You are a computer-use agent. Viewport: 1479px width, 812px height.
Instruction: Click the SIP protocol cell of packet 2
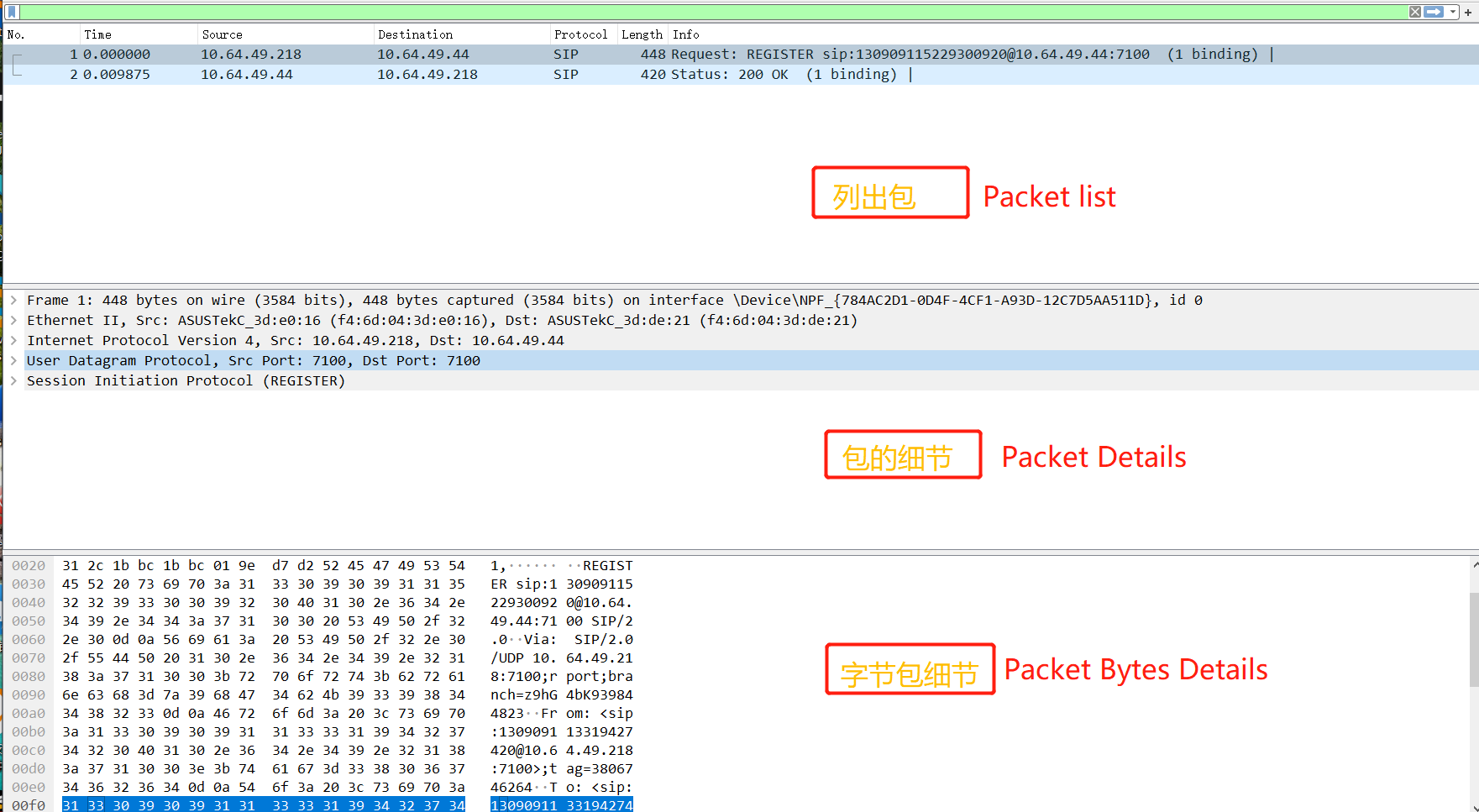pyautogui.click(x=566, y=74)
